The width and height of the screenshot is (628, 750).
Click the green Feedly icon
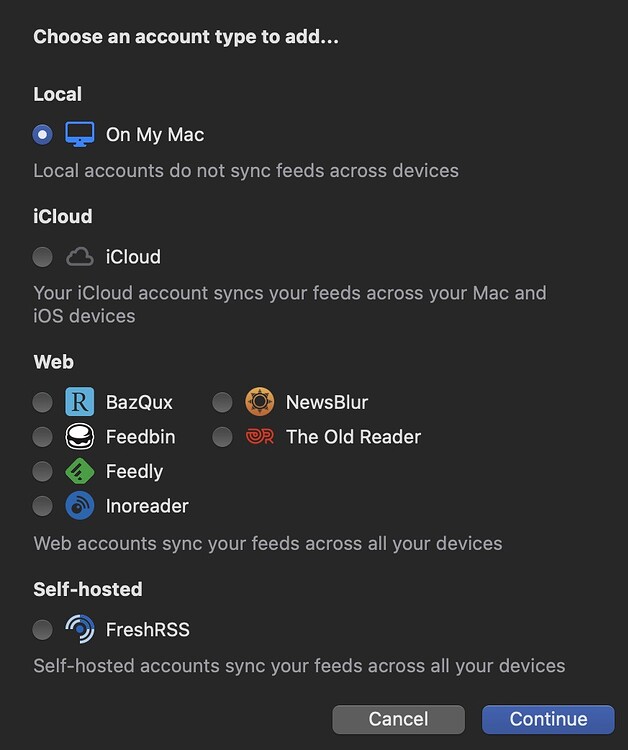pyautogui.click(x=79, y=471)
